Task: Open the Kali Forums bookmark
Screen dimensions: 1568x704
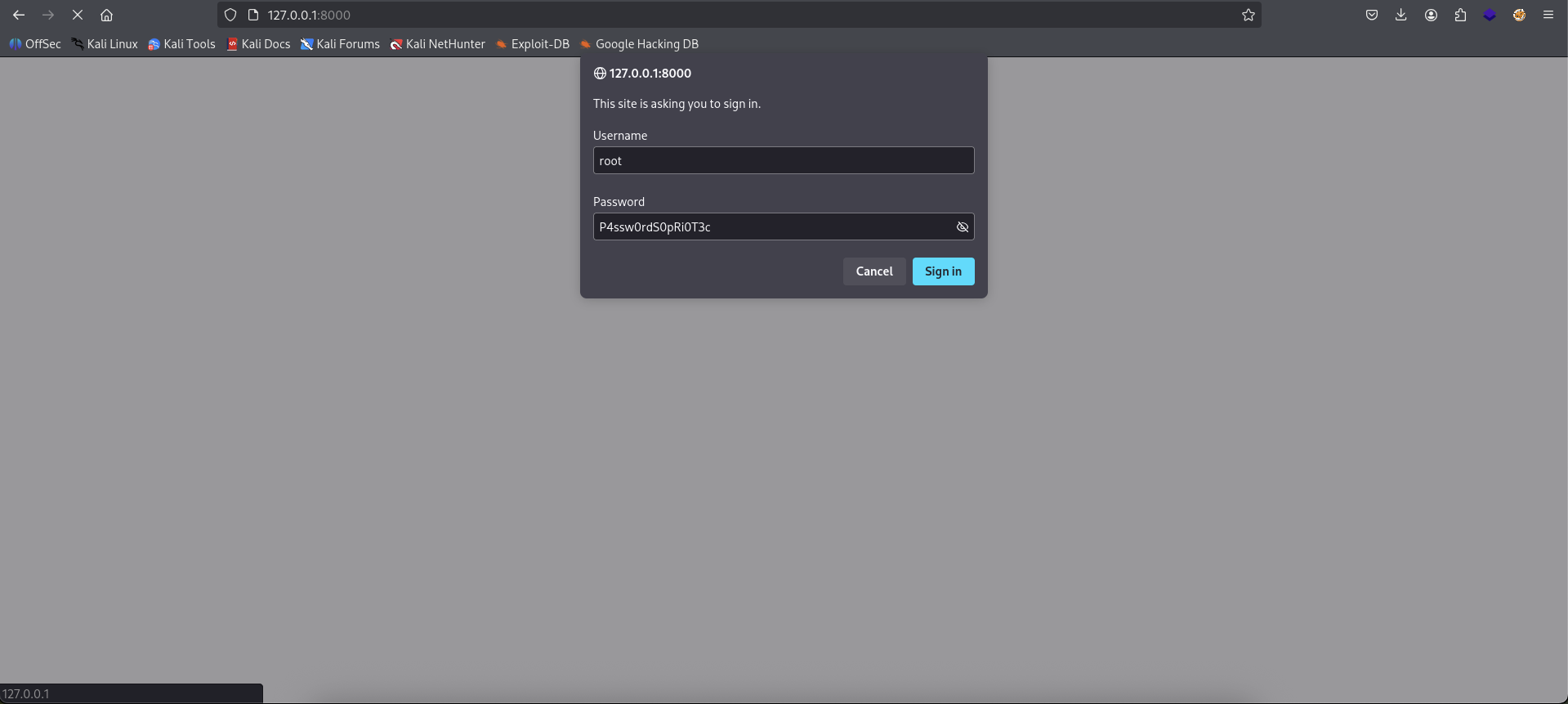Action: (340, 44)
